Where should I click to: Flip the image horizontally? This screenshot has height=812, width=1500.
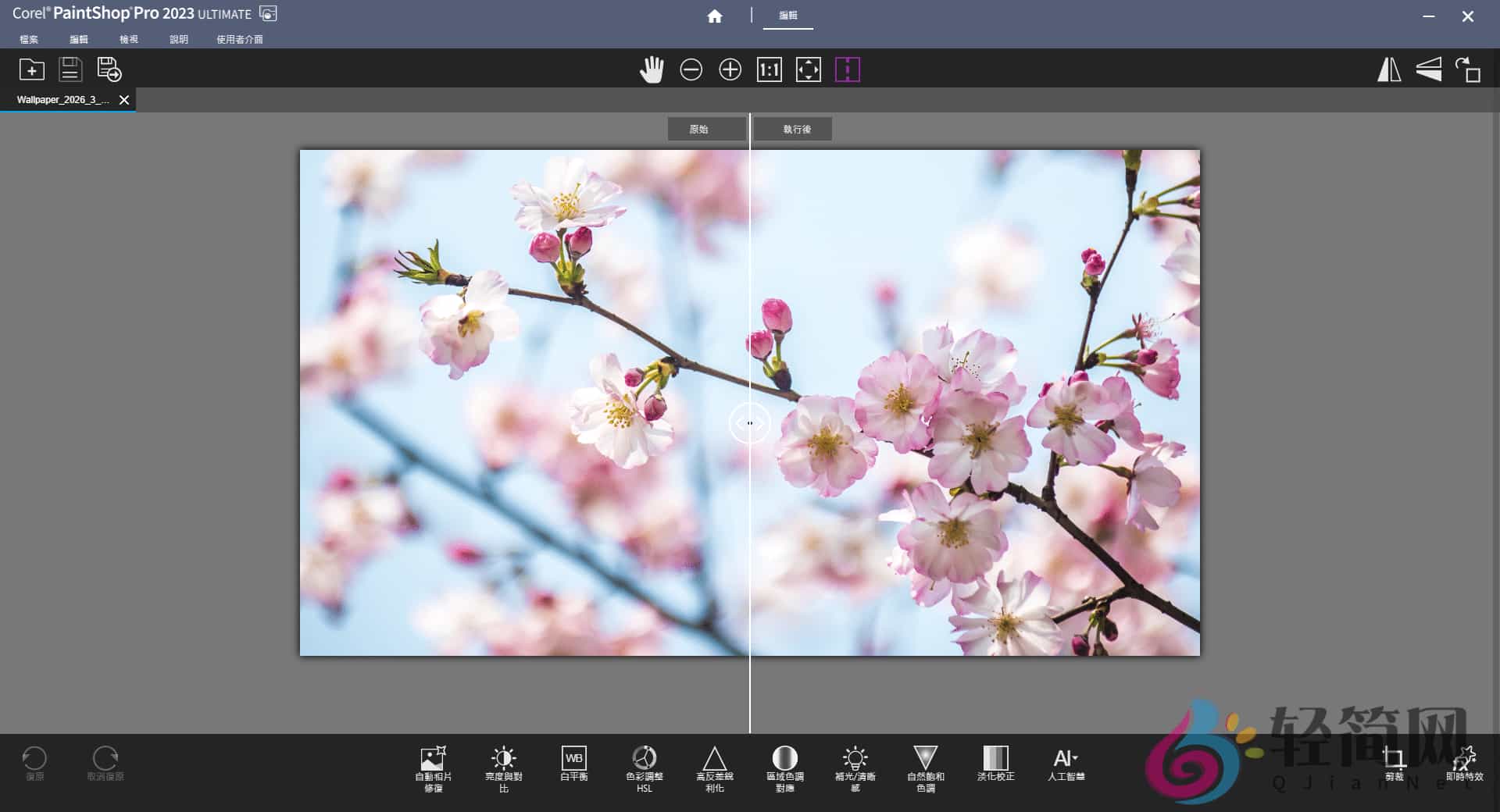[1389, 69]
